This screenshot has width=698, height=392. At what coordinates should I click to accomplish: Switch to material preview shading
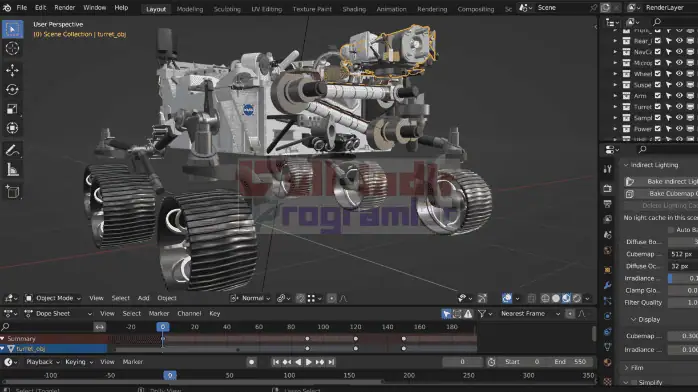pos(566,298)
